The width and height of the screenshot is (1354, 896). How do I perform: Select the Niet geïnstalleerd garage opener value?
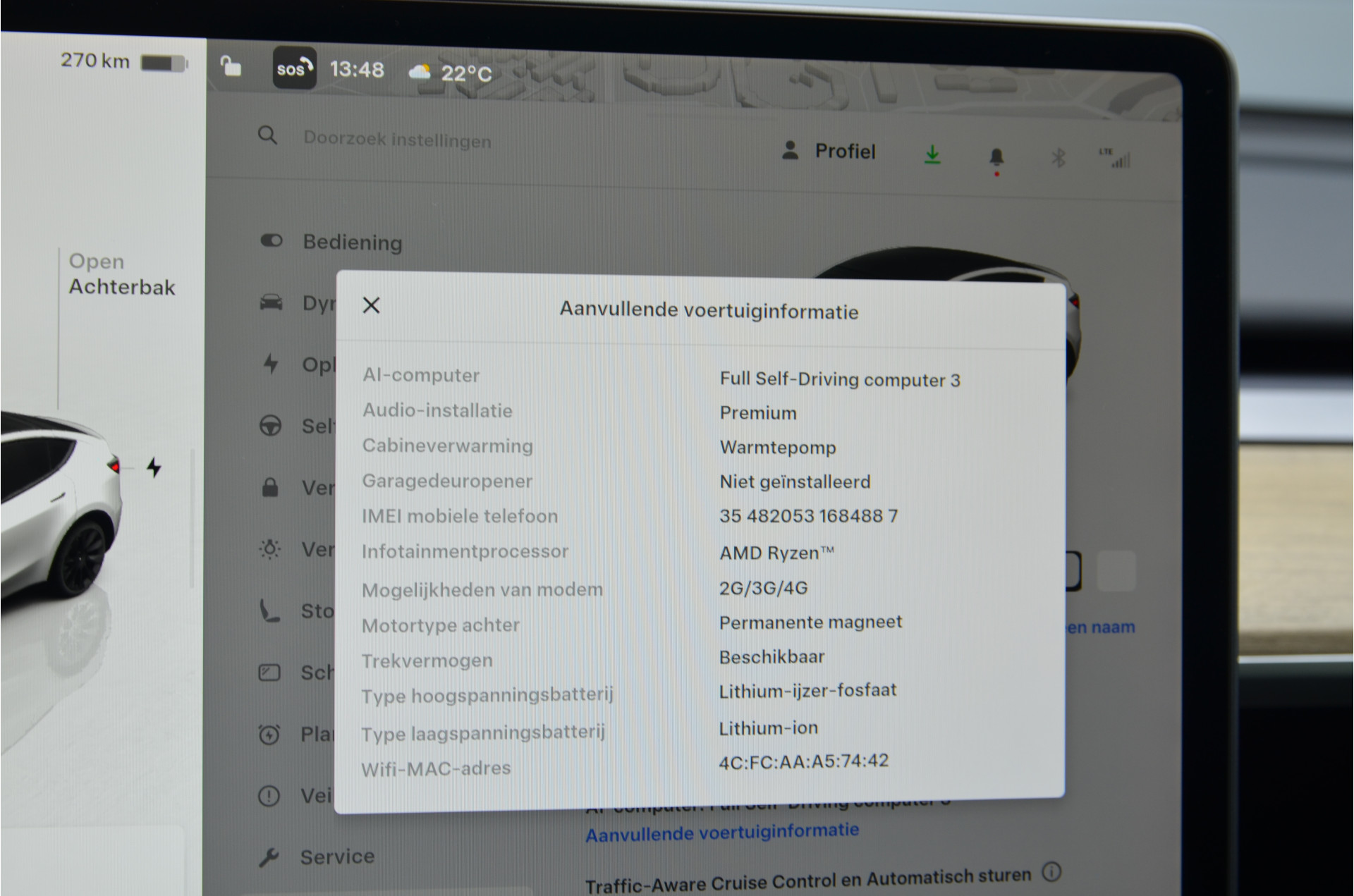(795, 481)
